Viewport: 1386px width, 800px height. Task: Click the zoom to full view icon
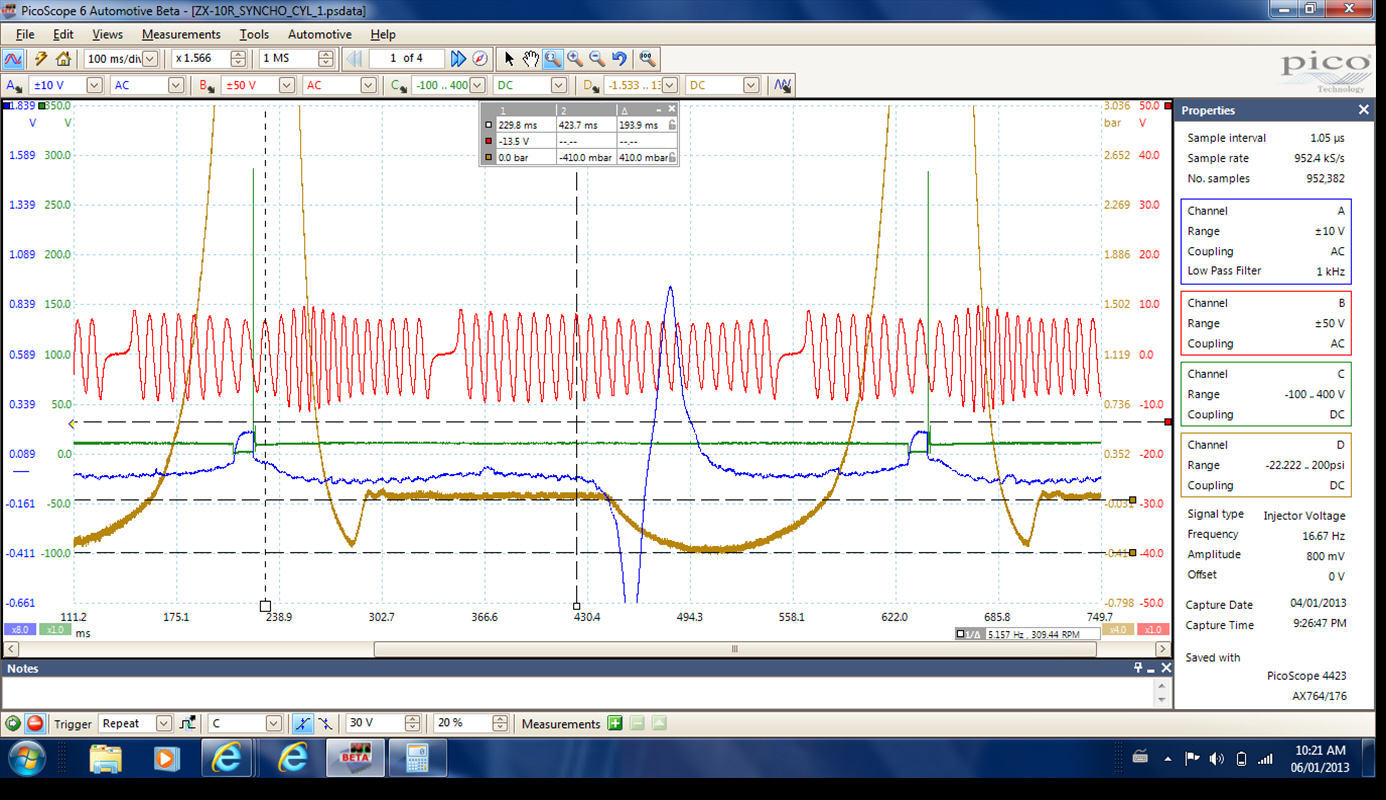647,59
